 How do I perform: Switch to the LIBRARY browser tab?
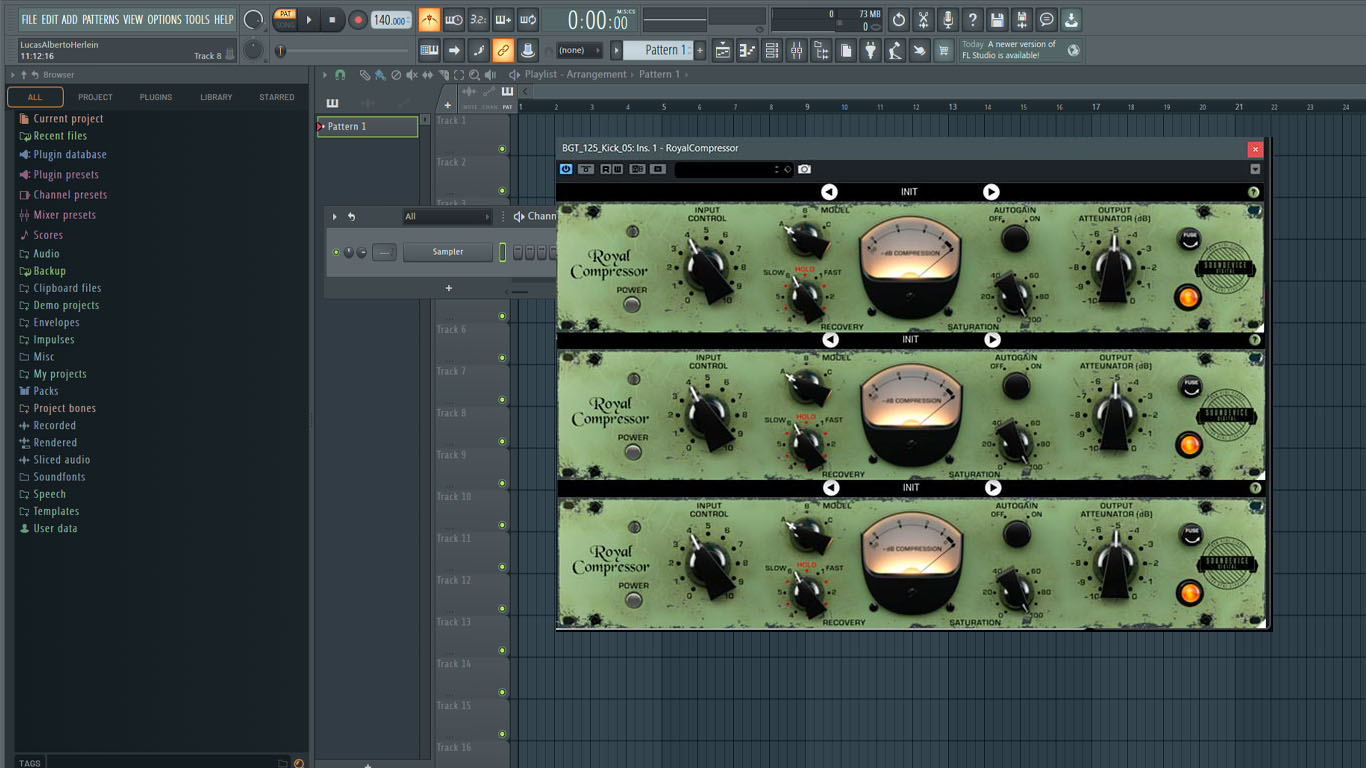pos(216,97)
